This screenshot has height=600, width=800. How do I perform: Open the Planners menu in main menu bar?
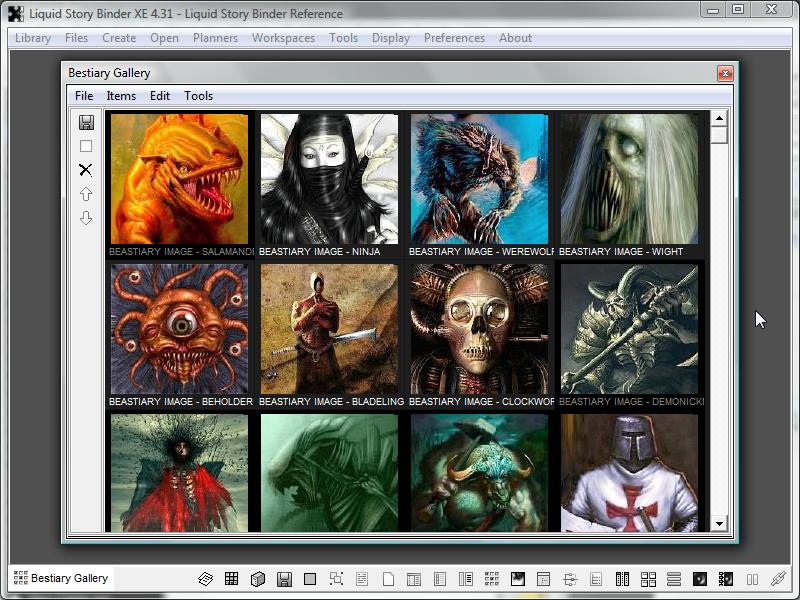[215, 38]
